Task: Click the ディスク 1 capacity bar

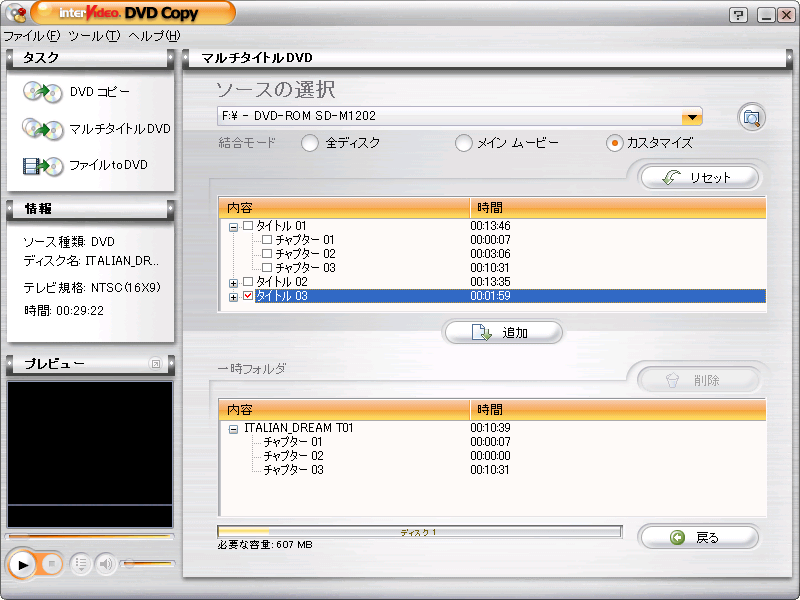Action: [419, 532]
